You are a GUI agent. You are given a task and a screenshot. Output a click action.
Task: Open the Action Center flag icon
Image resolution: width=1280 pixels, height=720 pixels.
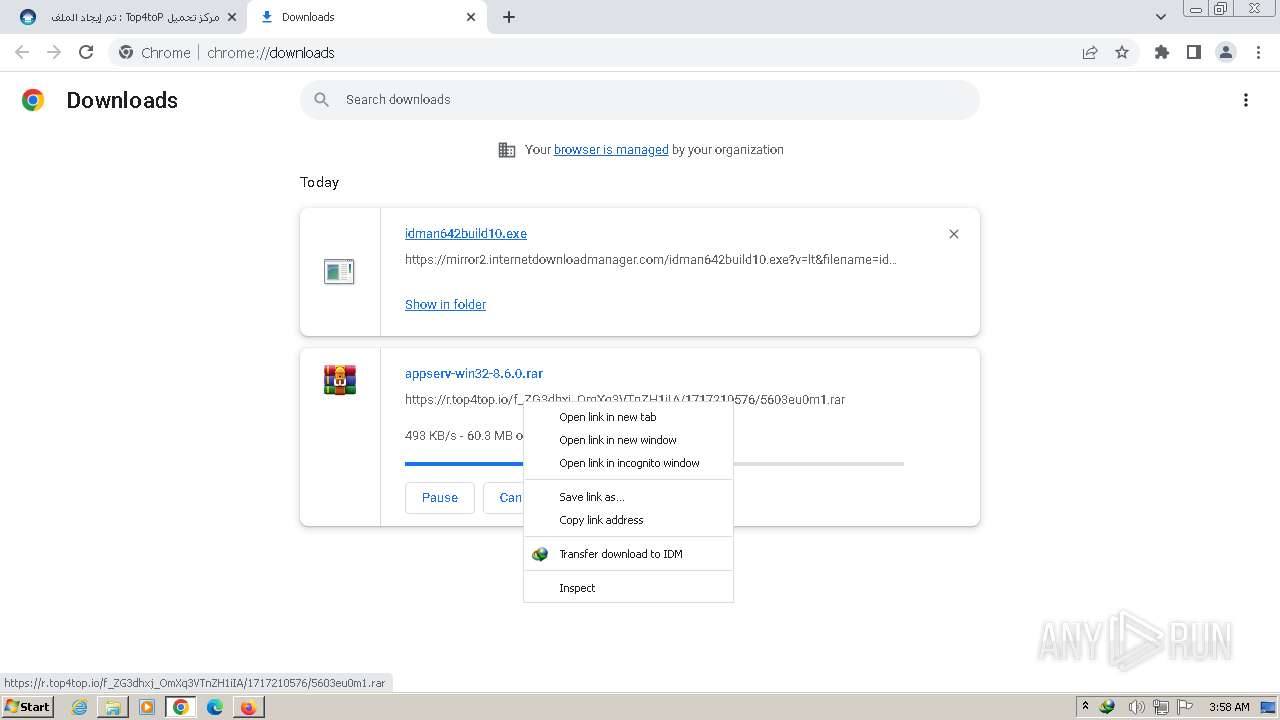tap(1185, 707)
